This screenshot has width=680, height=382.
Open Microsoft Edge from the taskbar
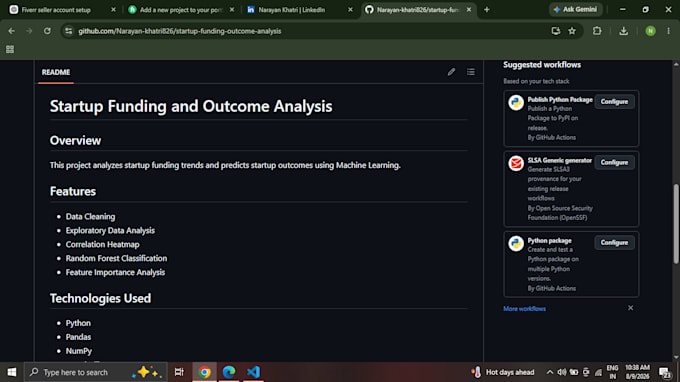(229, 372)
